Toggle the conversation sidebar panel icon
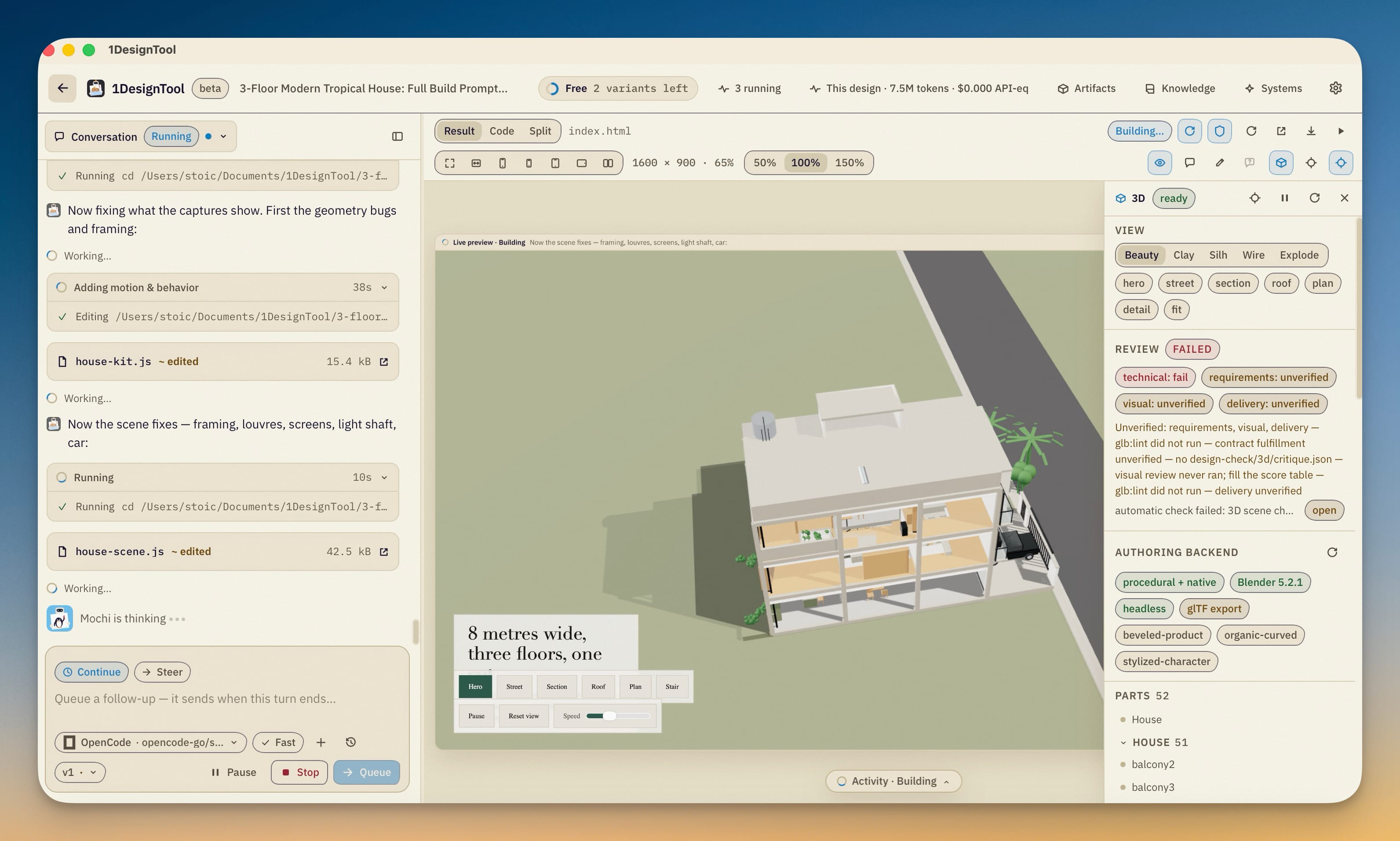Screen dimensions: 1400x841 click(397, 137)
